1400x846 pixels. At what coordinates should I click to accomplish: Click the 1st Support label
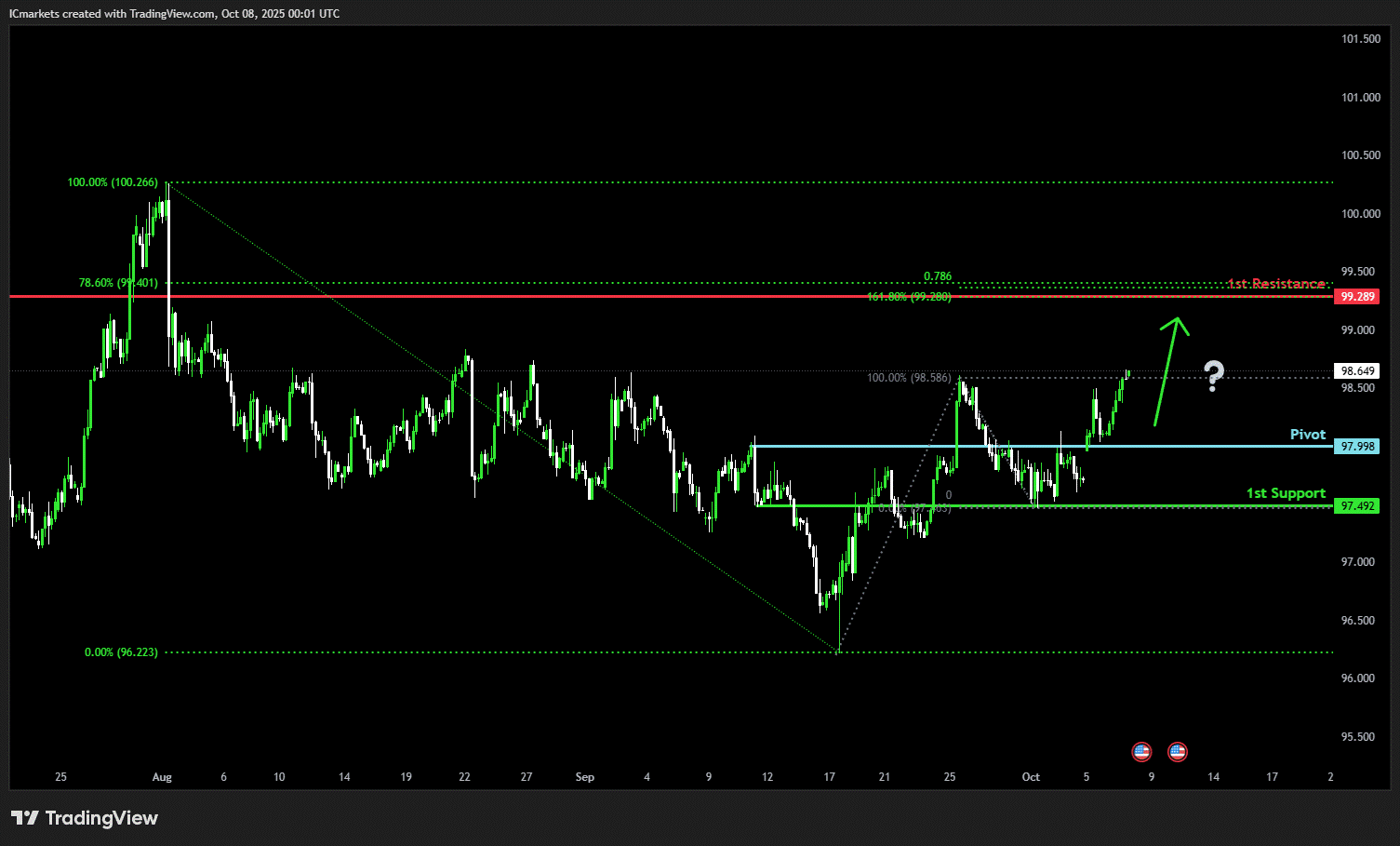point(1286,493)
